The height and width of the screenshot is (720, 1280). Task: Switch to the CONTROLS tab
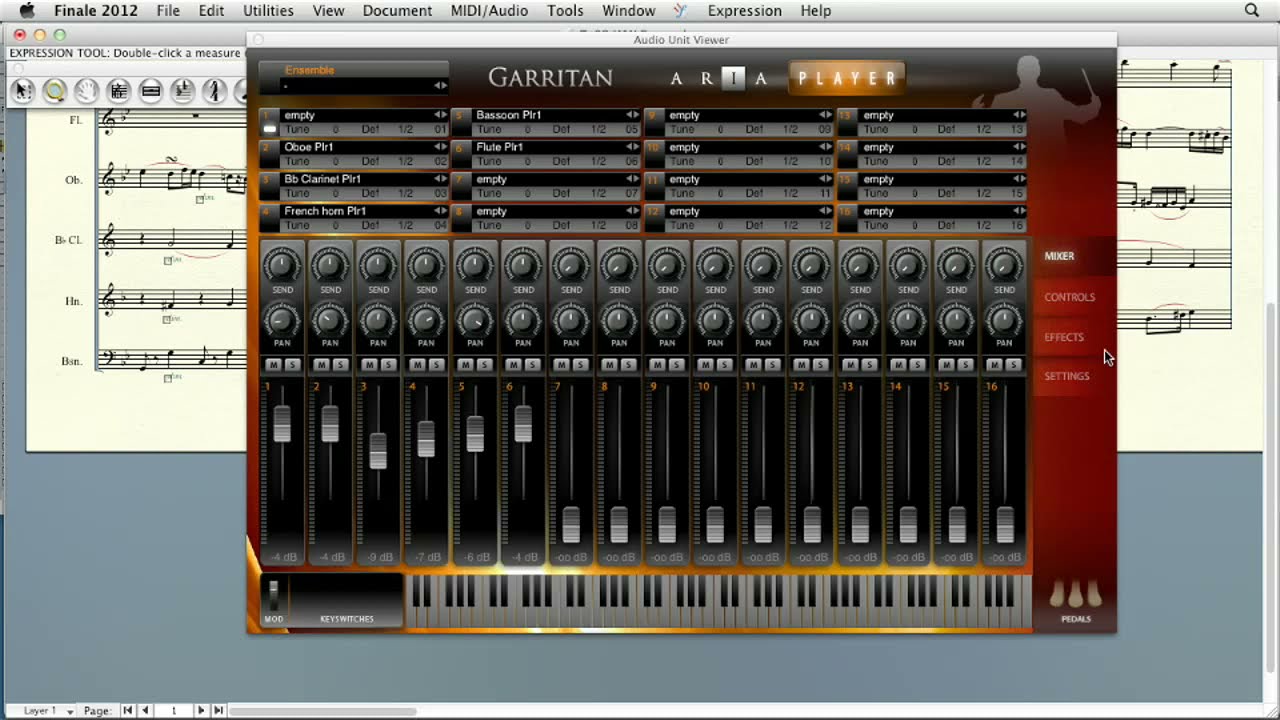point(1069,297)
